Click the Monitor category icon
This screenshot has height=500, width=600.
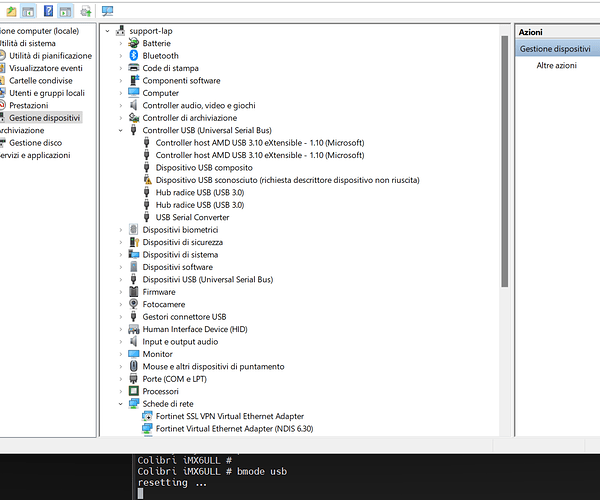(x=134, y=353)
